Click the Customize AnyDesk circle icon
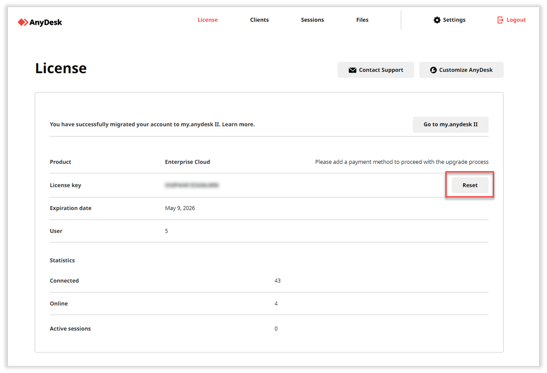 point(433,70)
